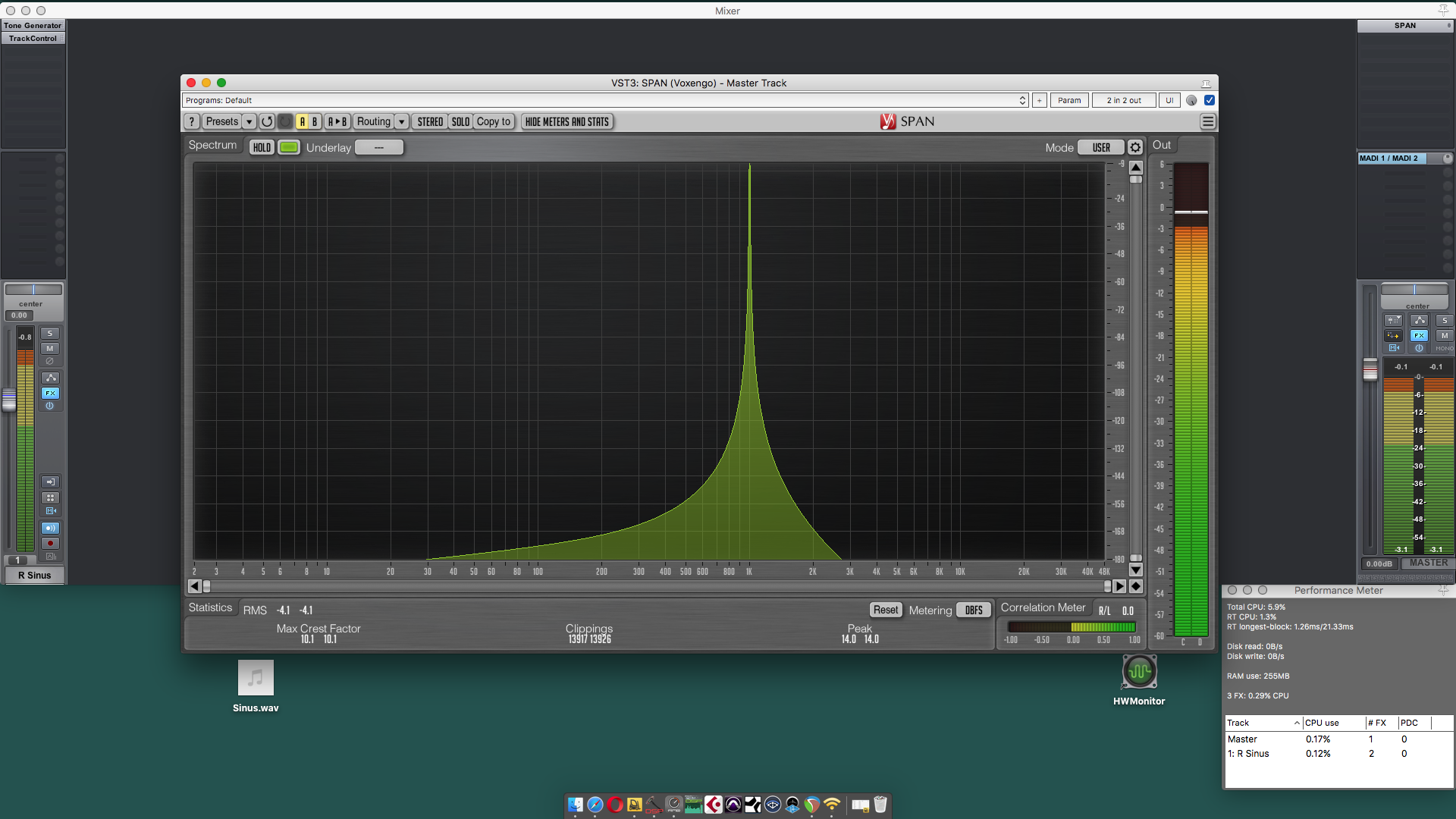Open SPAN hamburger menu icon
Screen dimensions: 1456x819
click(x=1208, y=121)
